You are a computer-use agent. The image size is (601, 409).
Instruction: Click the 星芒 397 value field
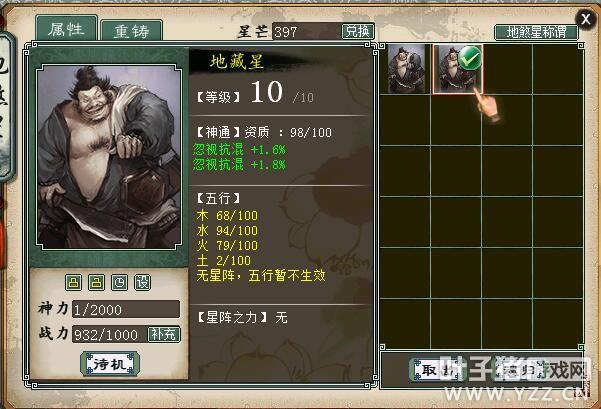[x=307, y=31]
